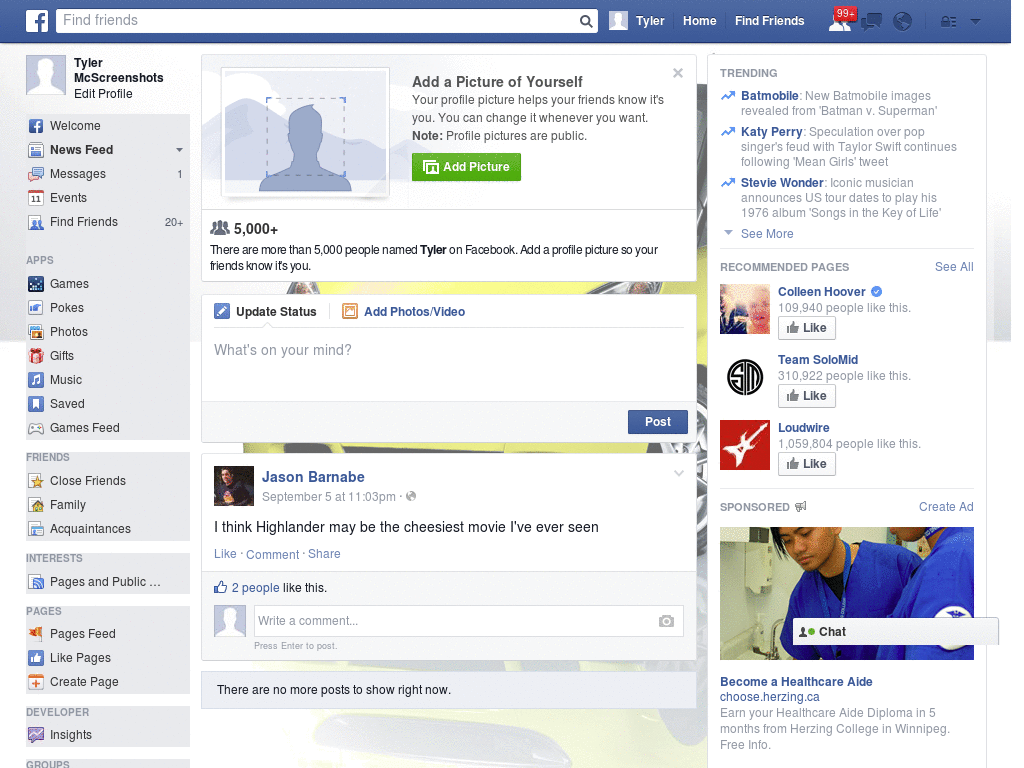
Task: Click the Pokes icon
Action: [x=36, y=308]
